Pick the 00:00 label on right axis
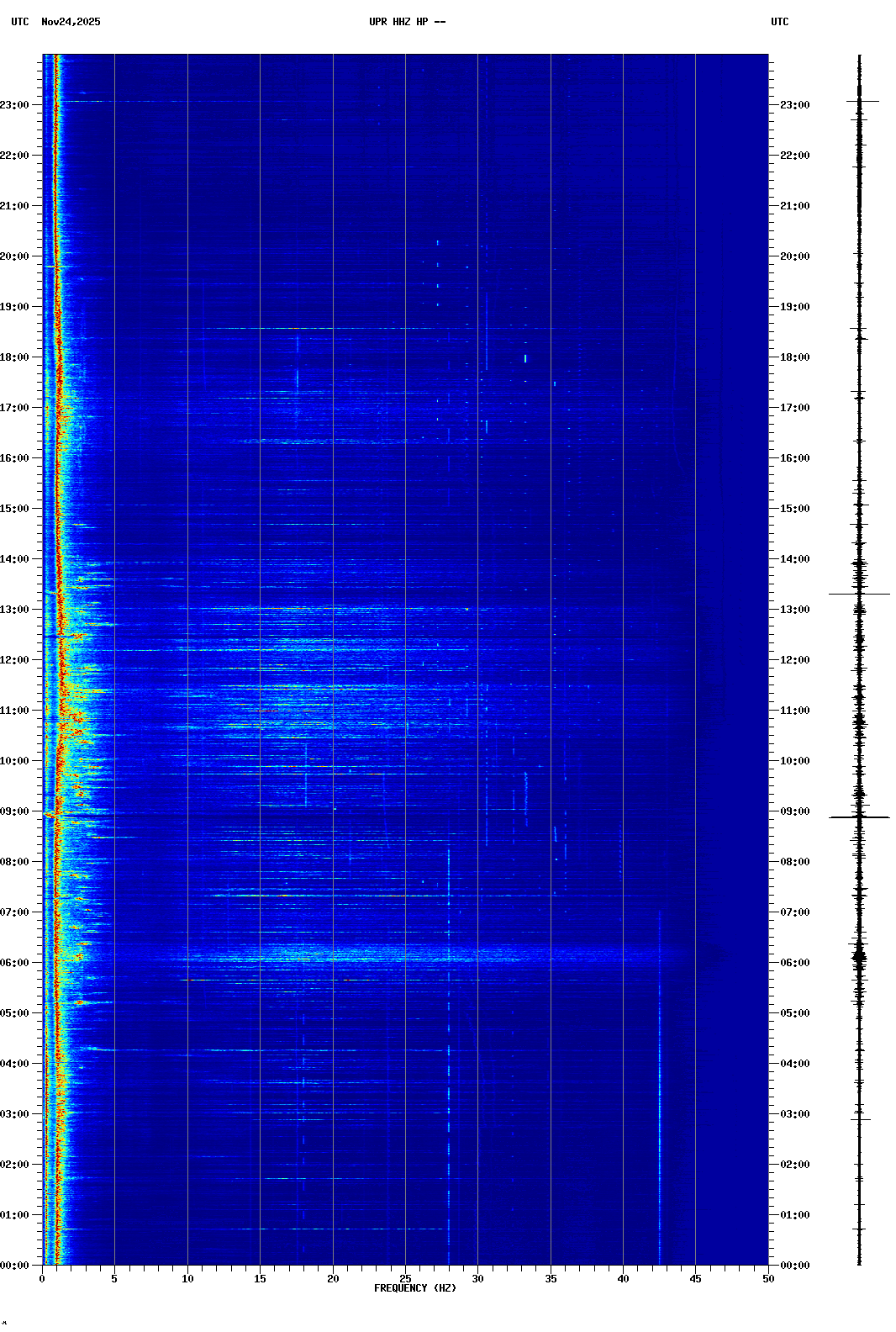 (x=794, y=1266)
